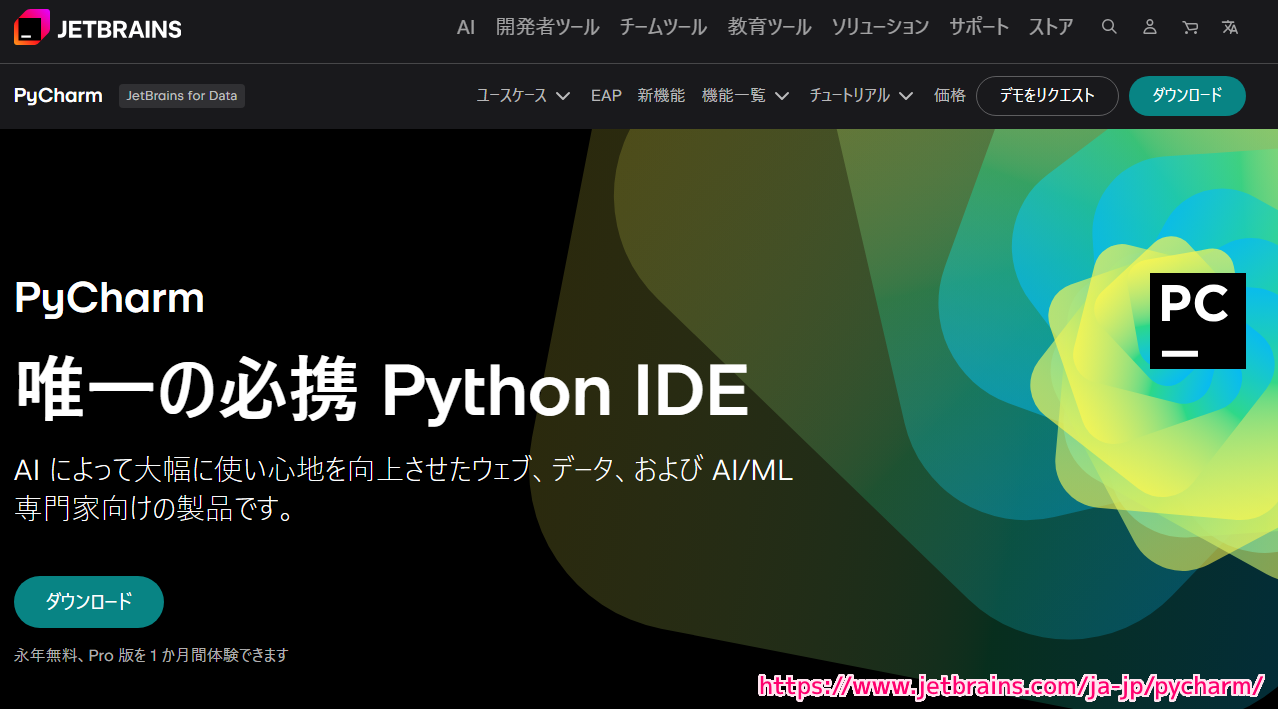The height and width of the screenshot is (709, 1278).
Task: Click the JetBrains for Data badge
Action: pyautogui.click(x=182, y=96)
